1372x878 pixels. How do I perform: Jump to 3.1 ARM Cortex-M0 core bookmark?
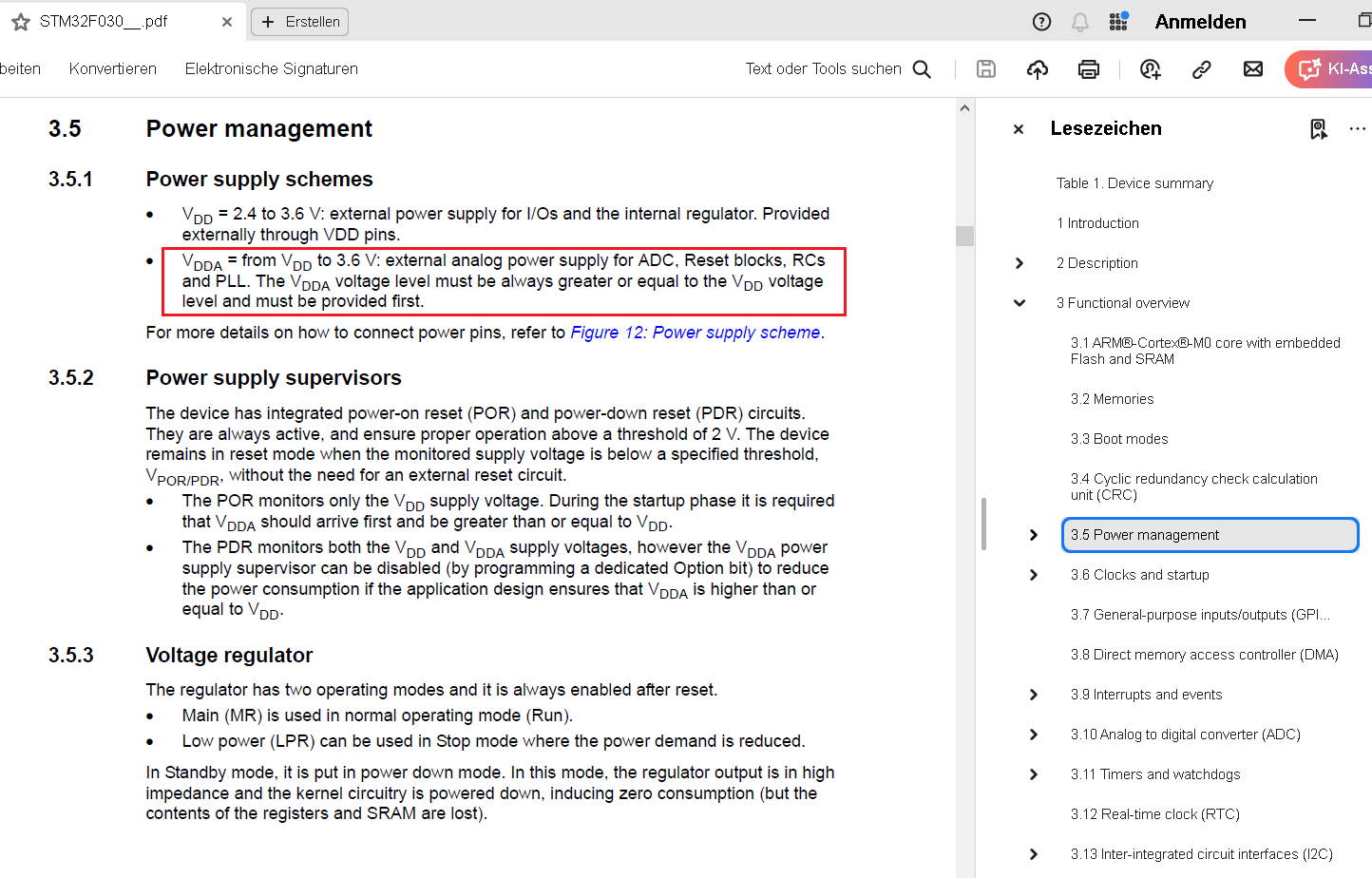[1205, 351]
